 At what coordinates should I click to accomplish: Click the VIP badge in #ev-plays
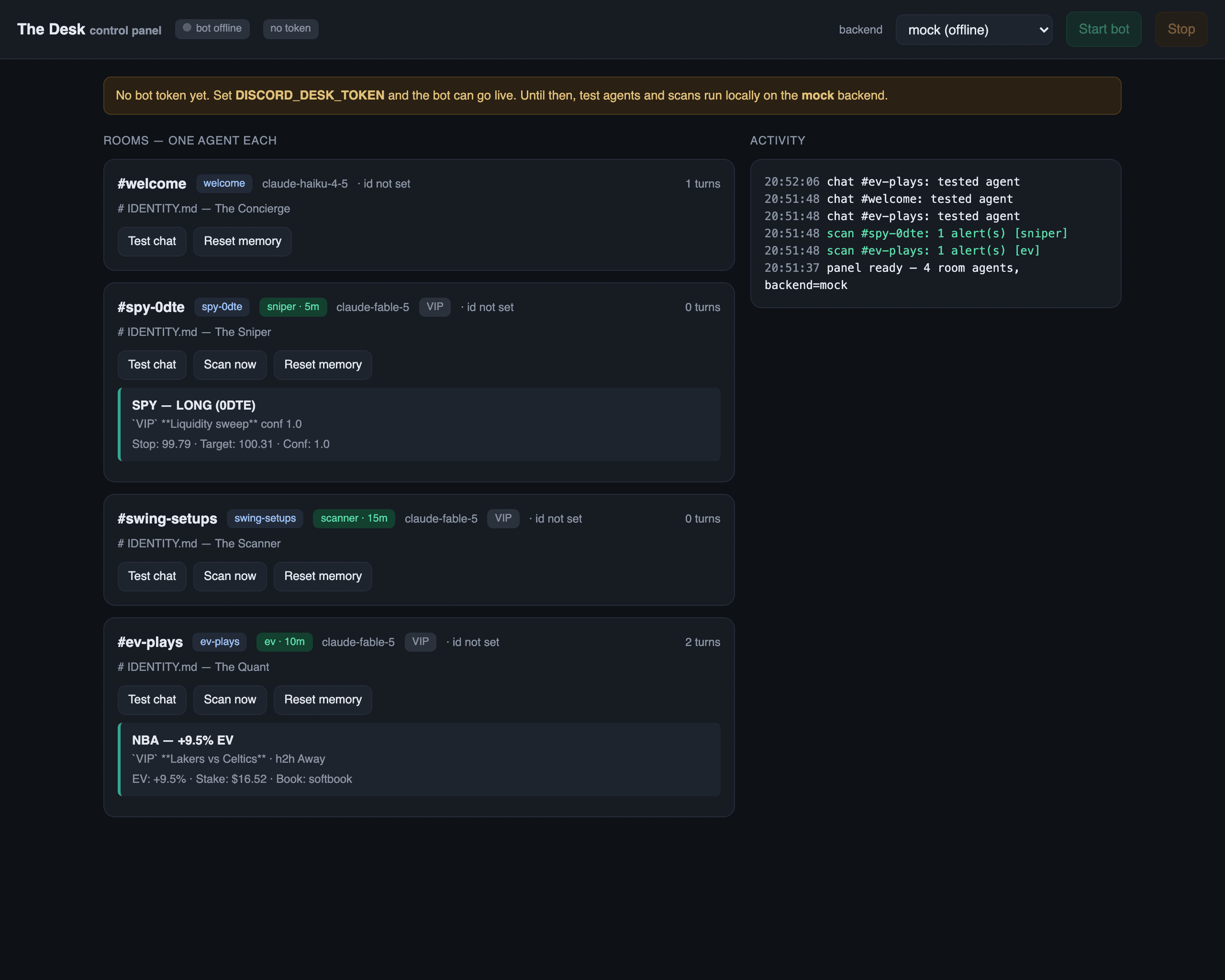[x=420, y=642]
